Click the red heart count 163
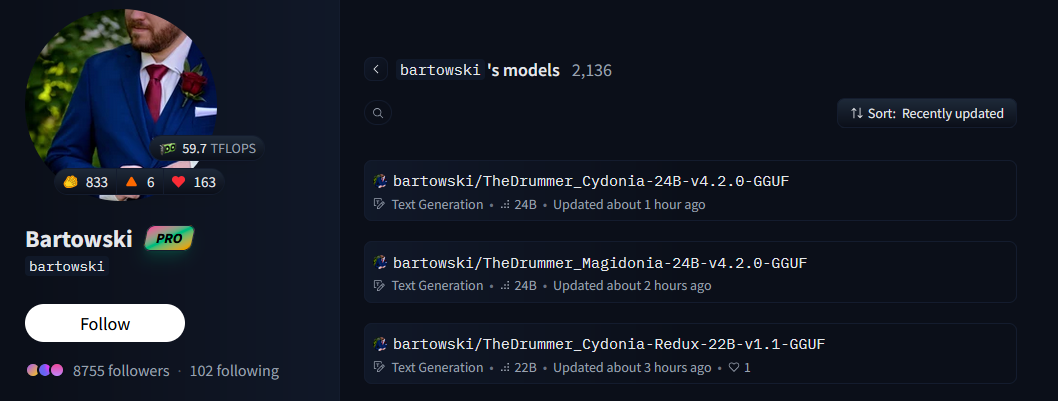 tap(194, 182)
